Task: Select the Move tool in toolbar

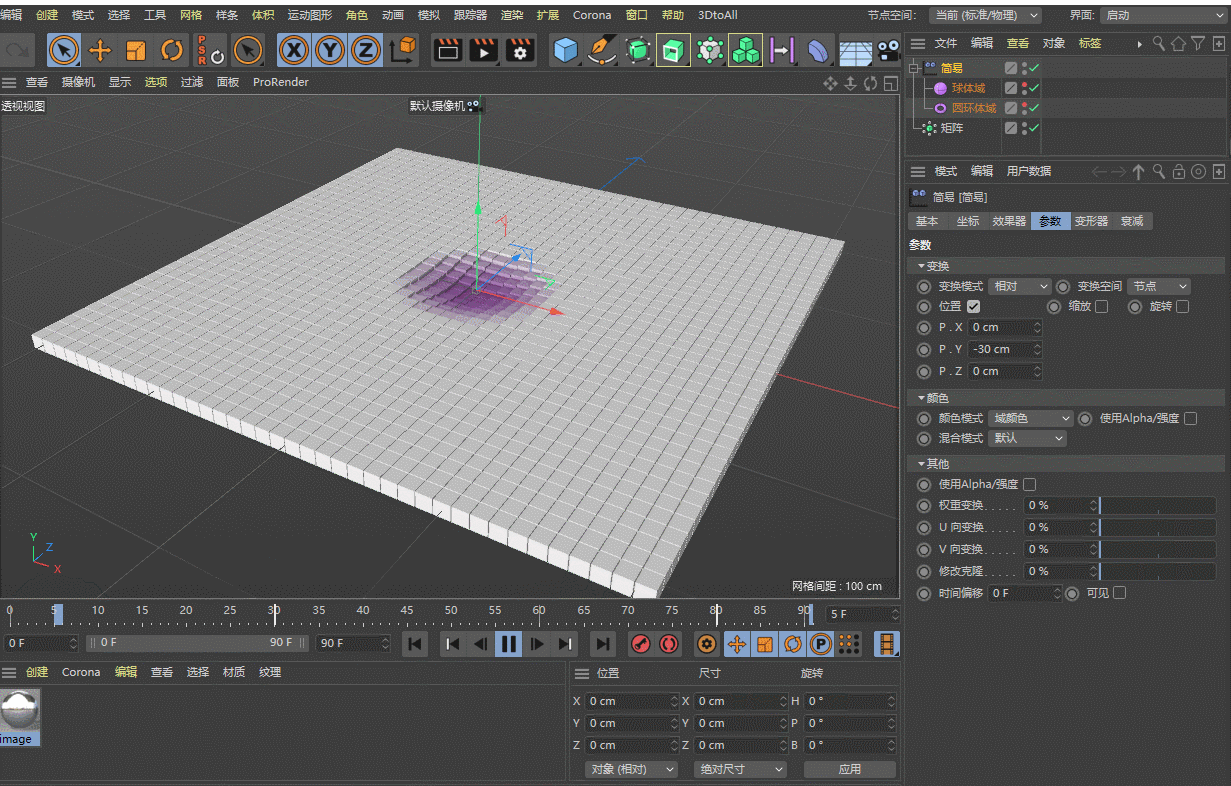Action: (x=100, y=50)
